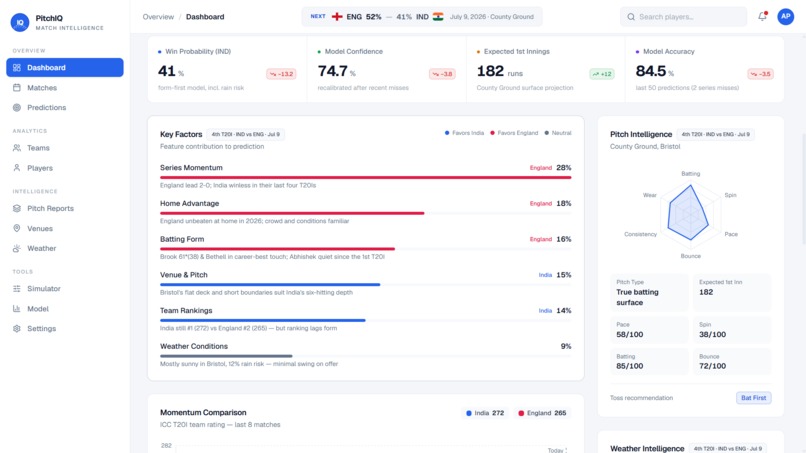Click Home Advantage progress bar
The image size is (806, 453).
click(365, 213)
